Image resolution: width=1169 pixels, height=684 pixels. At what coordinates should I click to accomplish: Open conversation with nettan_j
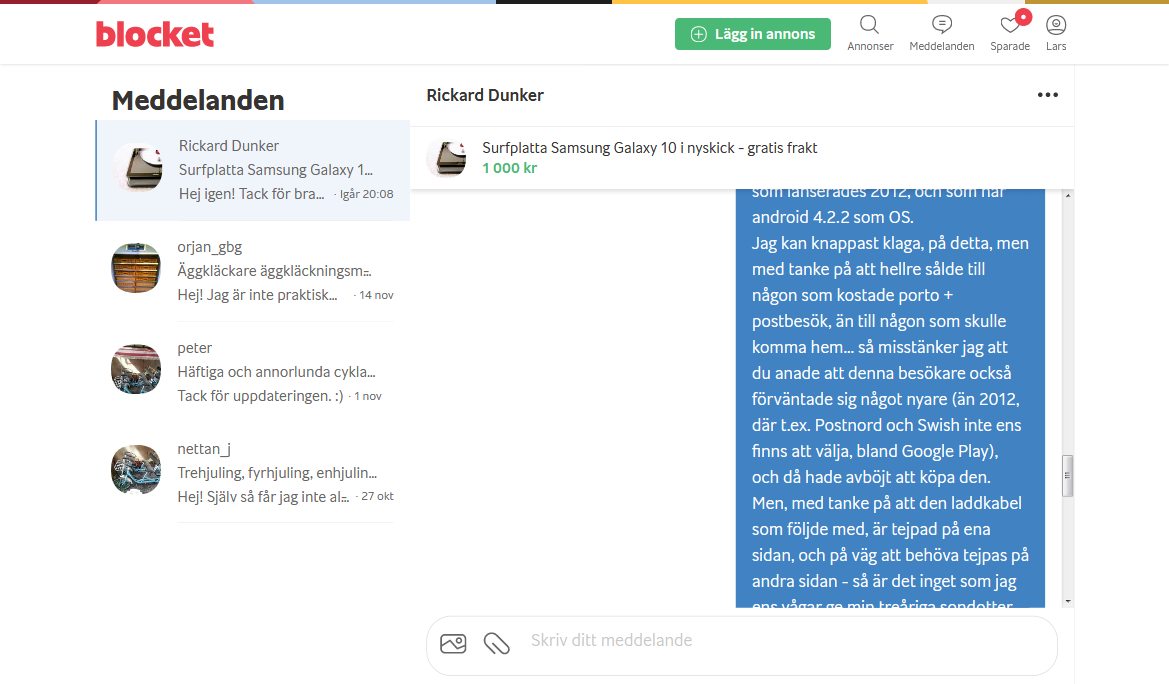[x=253, y=472]
